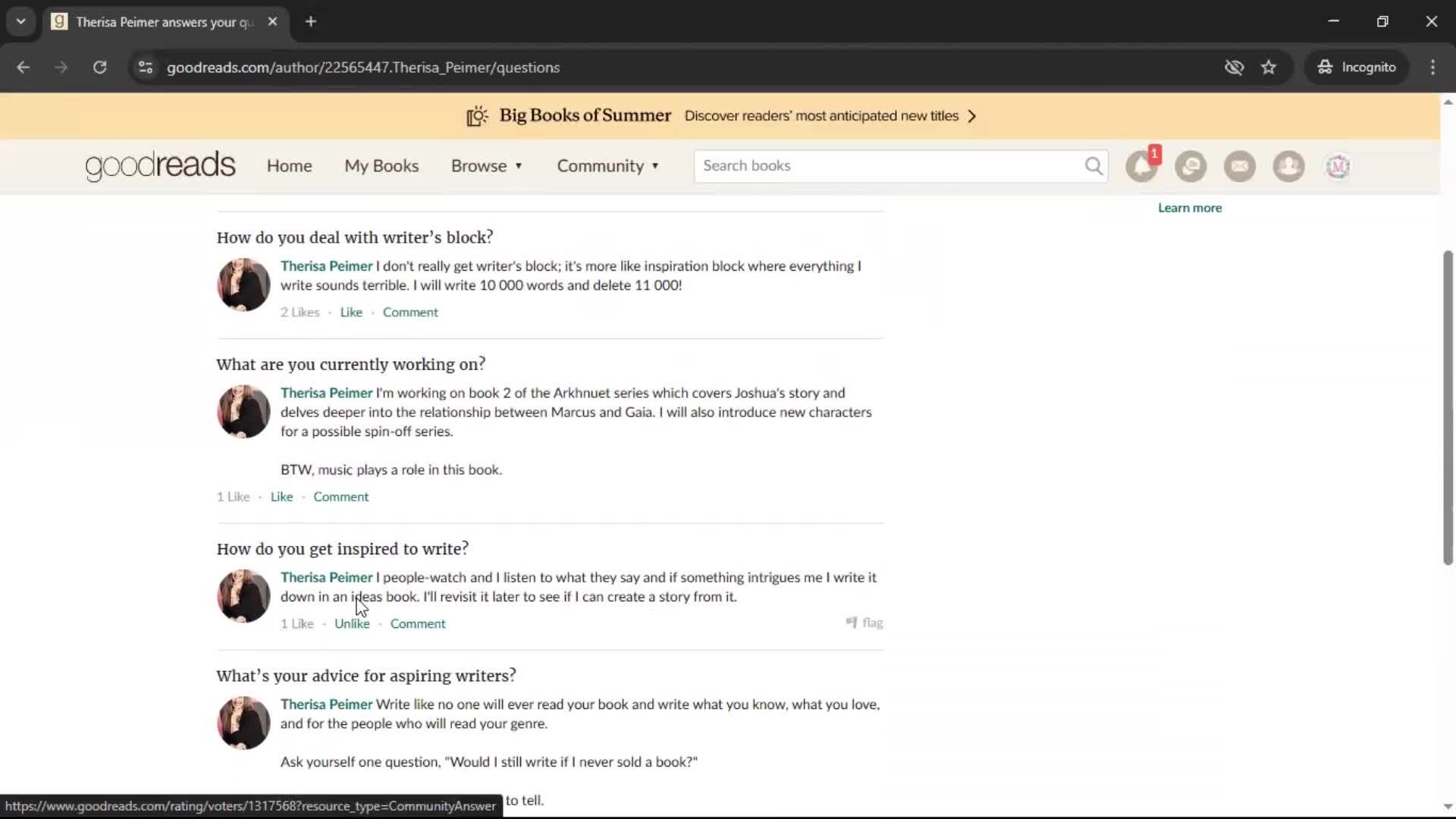Viewport: 1456px width, 819px height.
Task: Open the site information icon in address bar
Action: pyautogui.click(x=146, y=67)
